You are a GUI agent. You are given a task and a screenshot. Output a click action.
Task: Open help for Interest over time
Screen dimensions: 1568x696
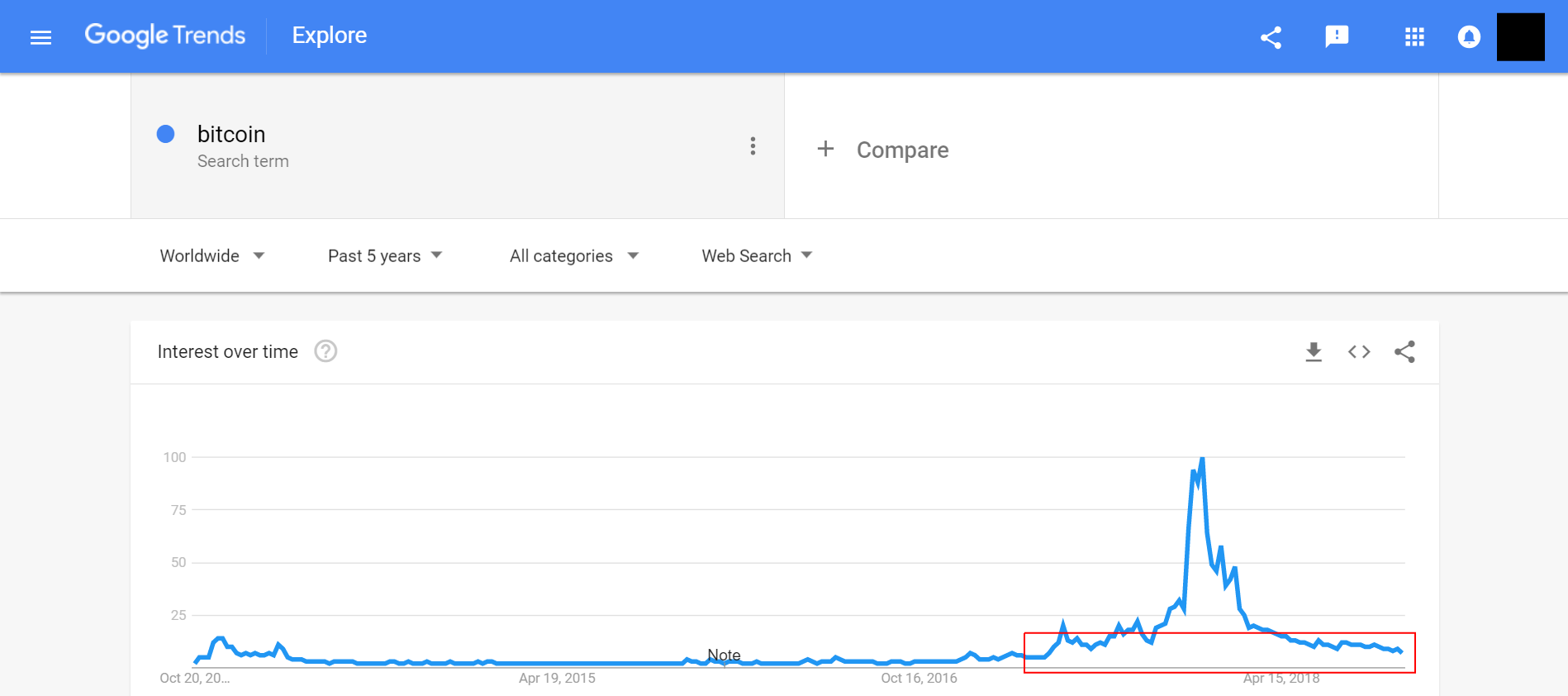(x=325, y=351)
